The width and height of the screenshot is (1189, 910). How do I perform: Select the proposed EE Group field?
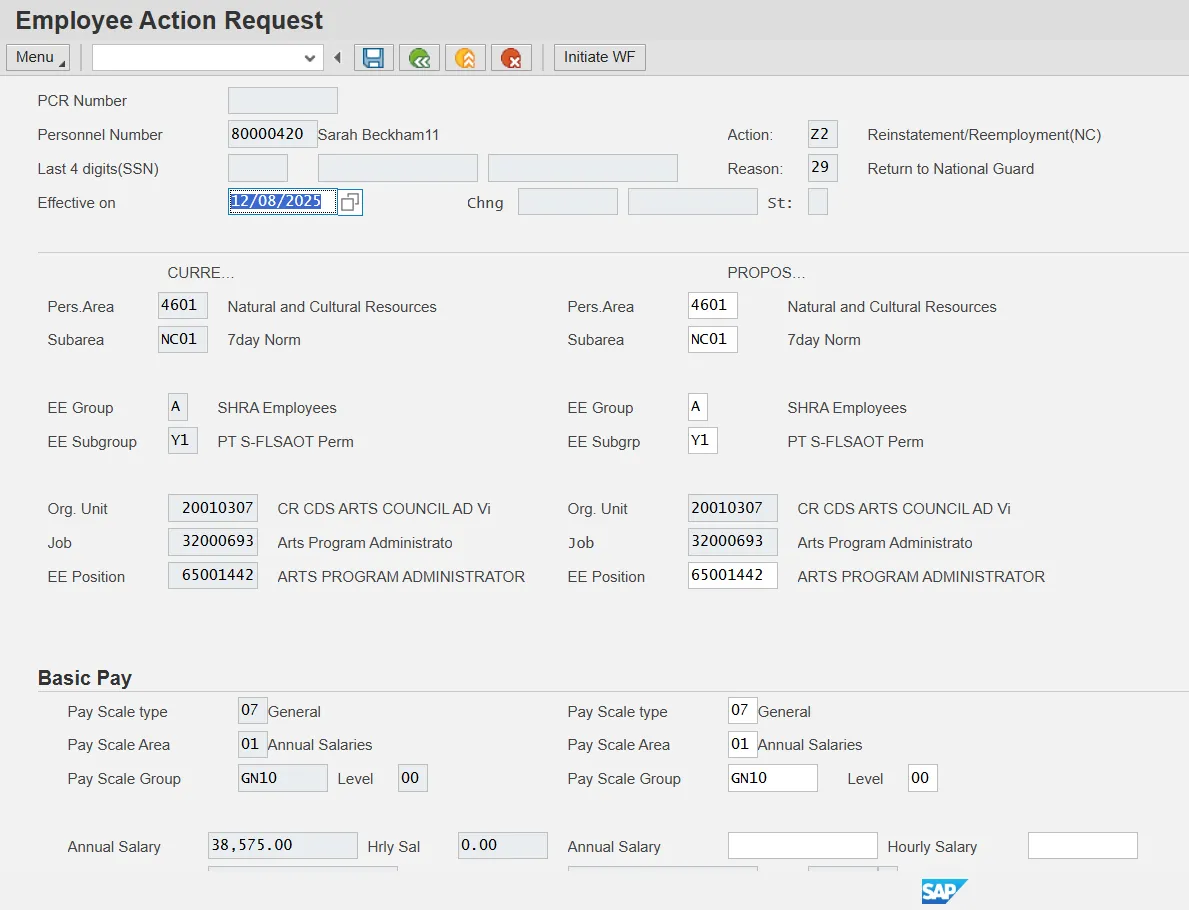(x=697, y=407)
